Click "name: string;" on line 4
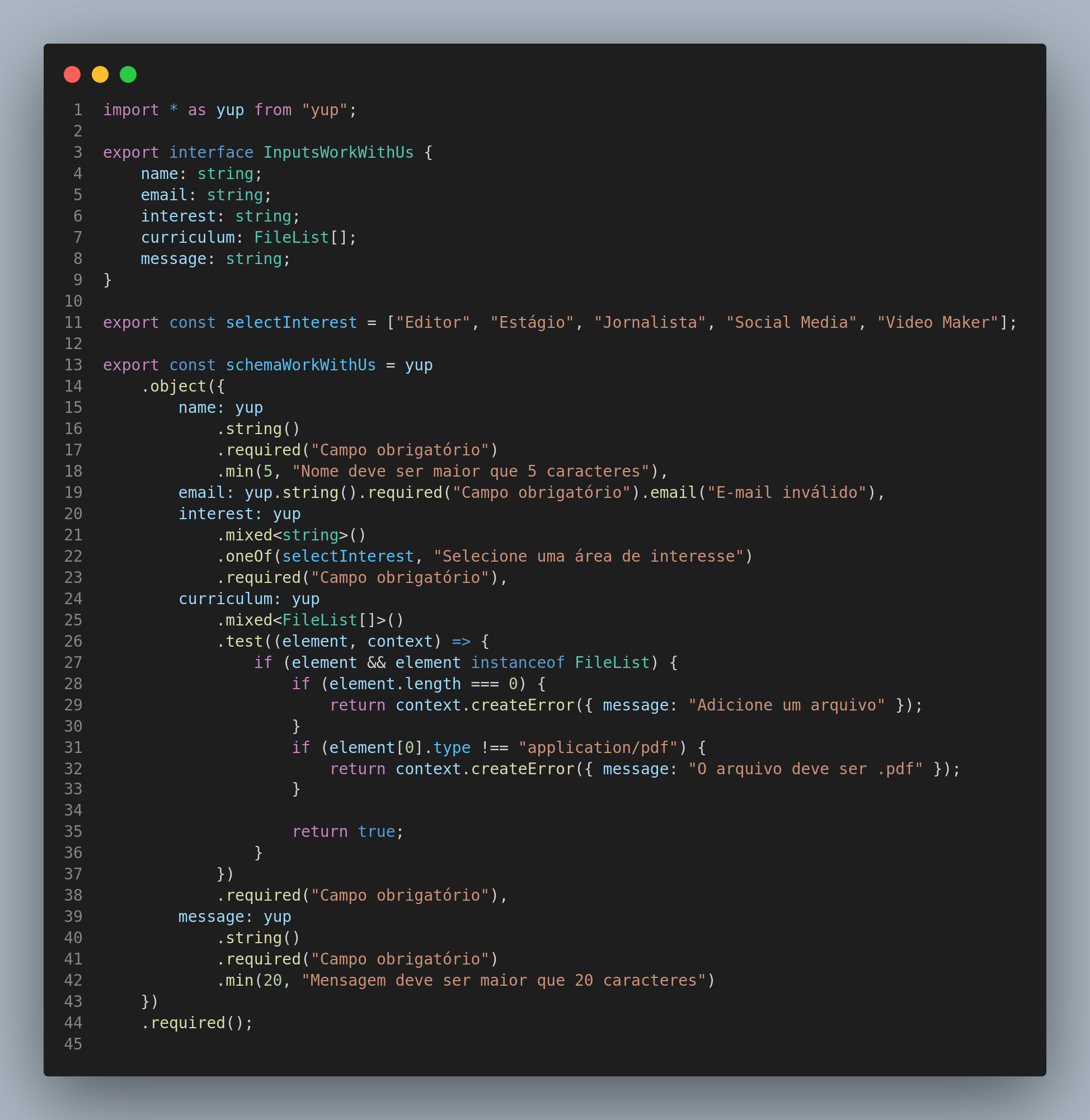Screen dimensions: 1090x1120 (202, 173)
